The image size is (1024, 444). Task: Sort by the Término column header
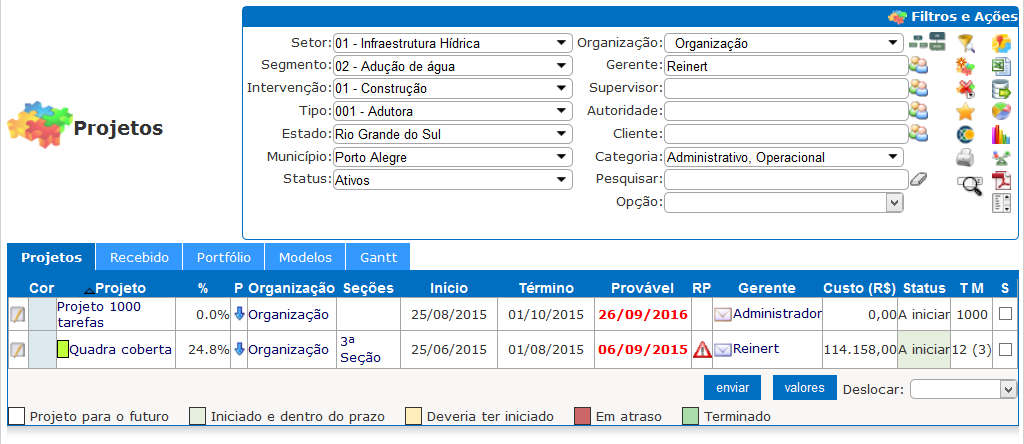point(546,288)
